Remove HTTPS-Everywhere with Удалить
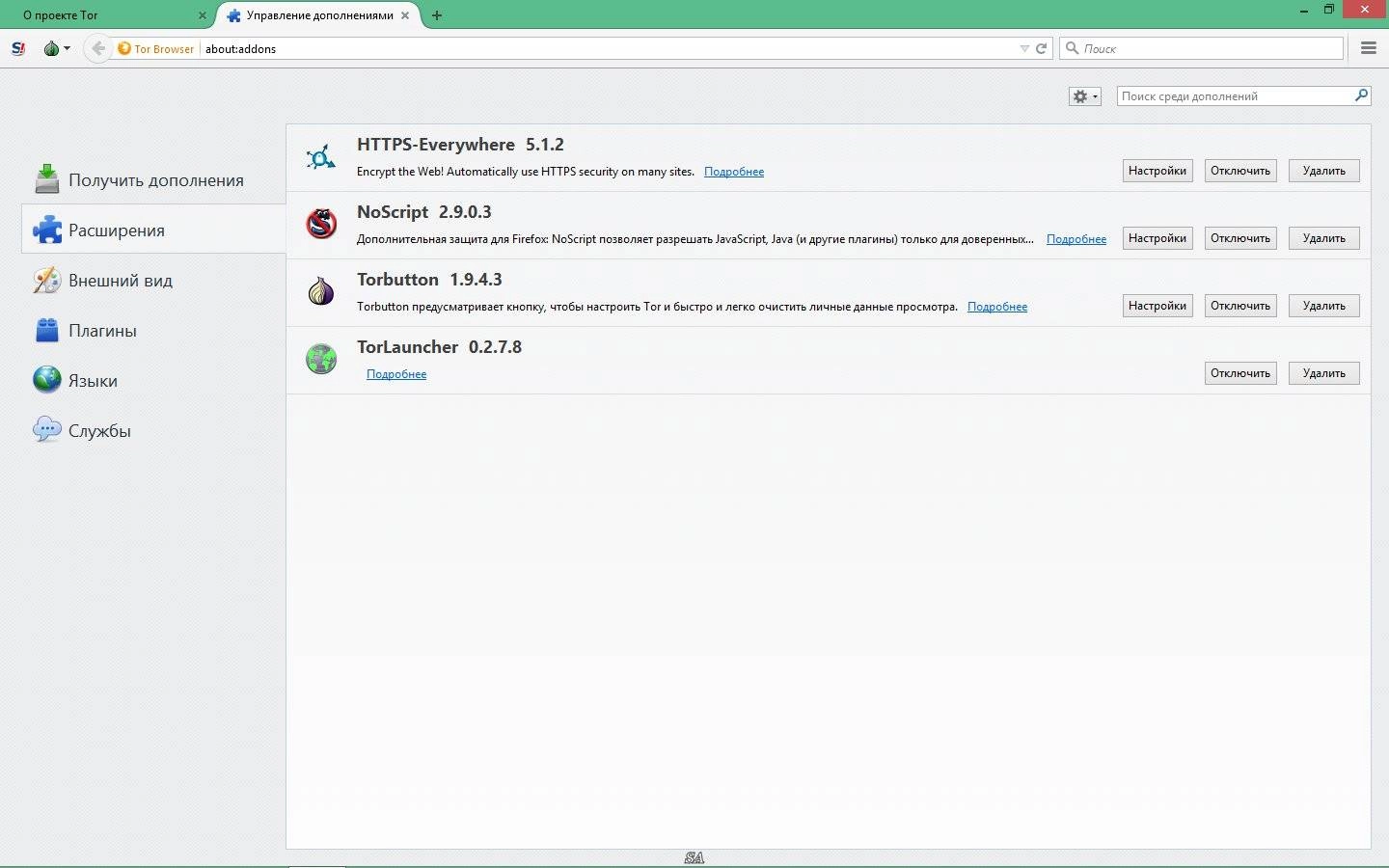This screenshot has height=868, width=1389. (1324, 171)
